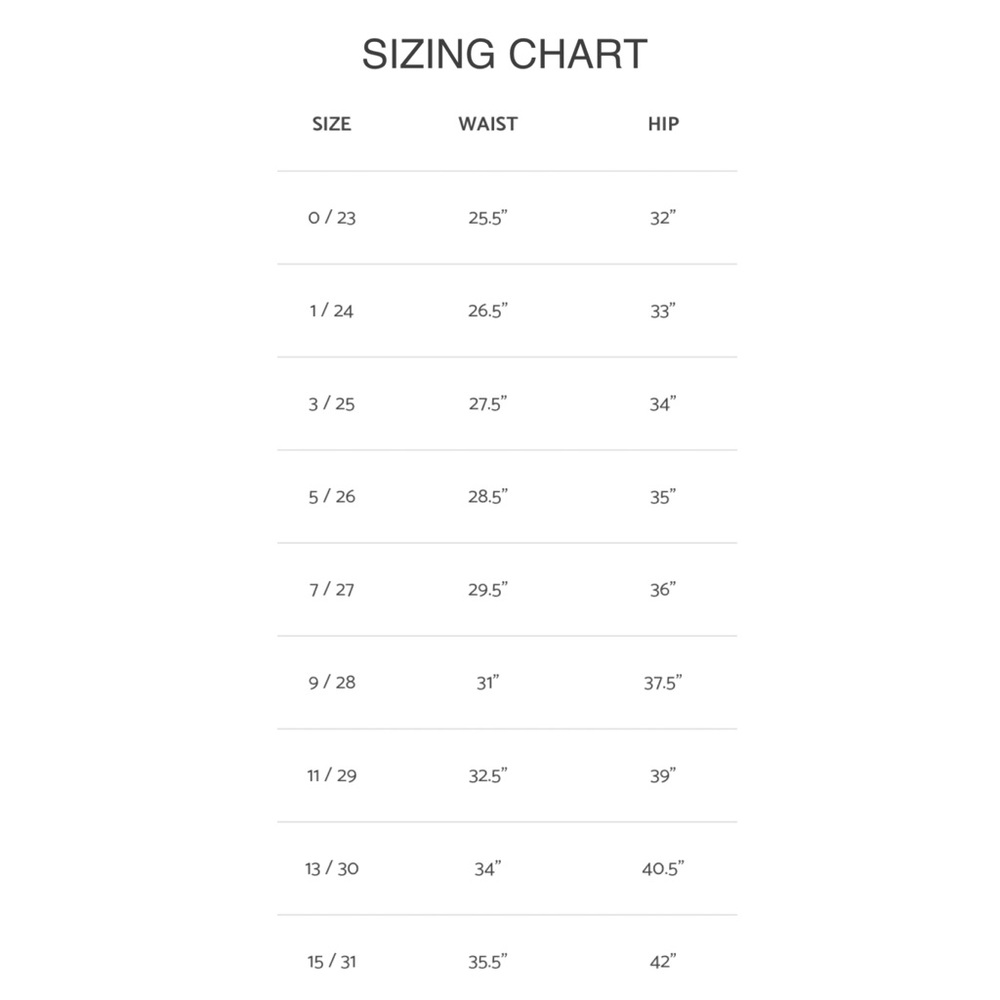Click the 25.5" waist value

click(x=488, y=217)
